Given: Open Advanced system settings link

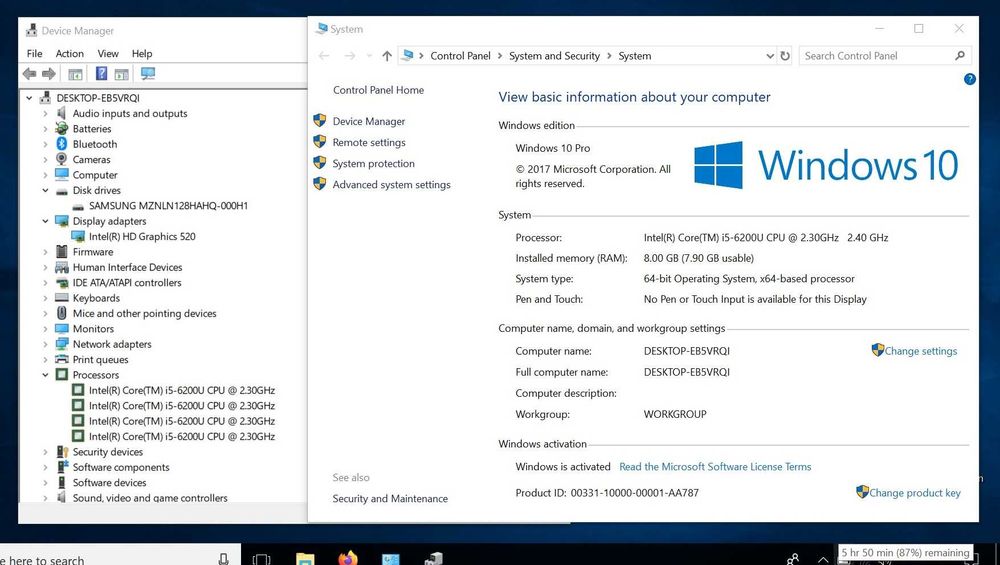Looking at the screenshot, I should [392, 184].
